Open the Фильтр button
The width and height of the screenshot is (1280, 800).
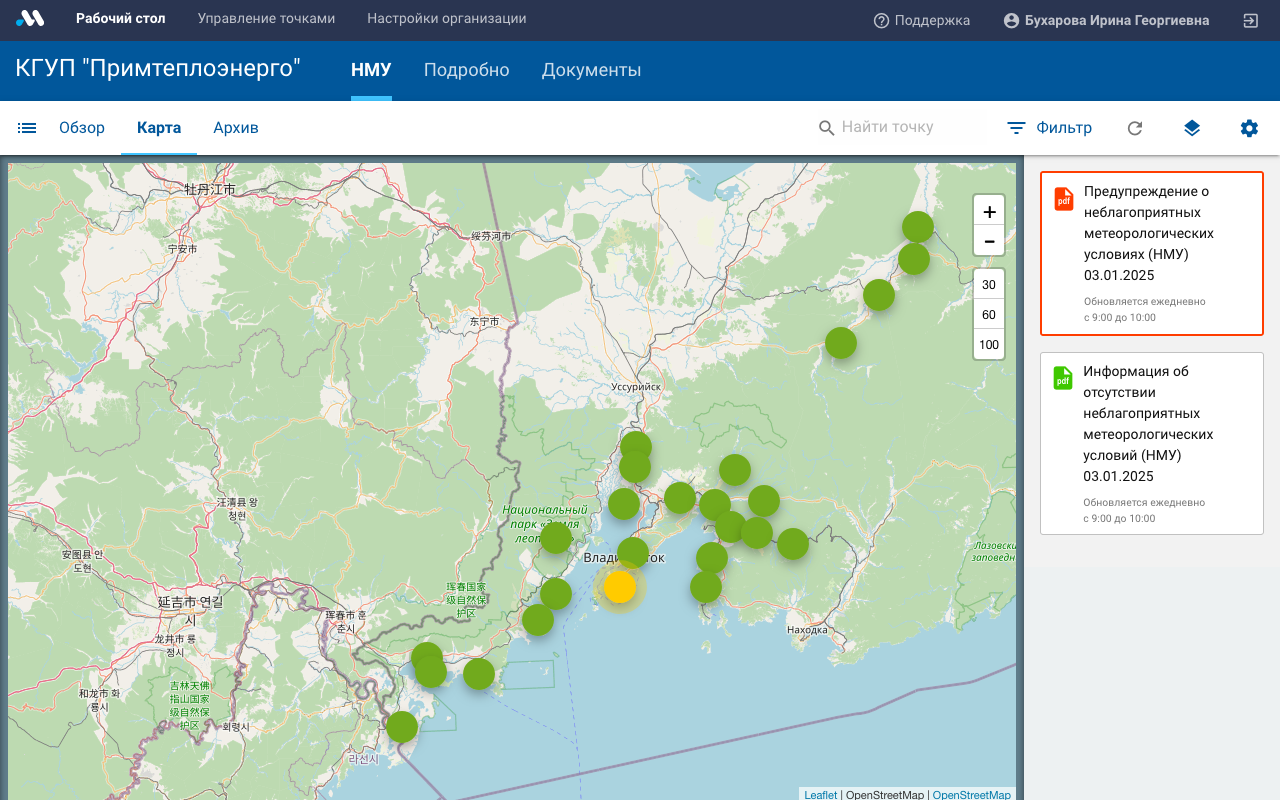coord(1049,128)
